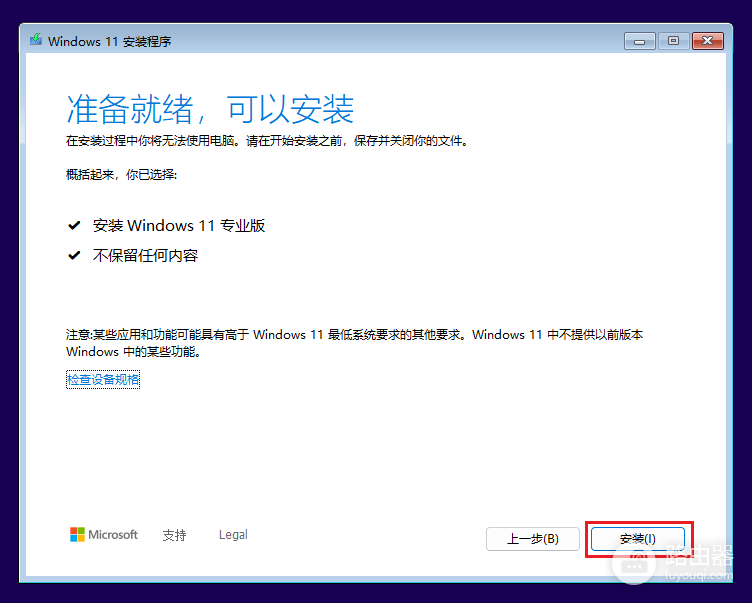Image resolution: width=752 pixels, height=603 pixels.
Task: Open the 支持 support link
Action: [x=174, y=535]
